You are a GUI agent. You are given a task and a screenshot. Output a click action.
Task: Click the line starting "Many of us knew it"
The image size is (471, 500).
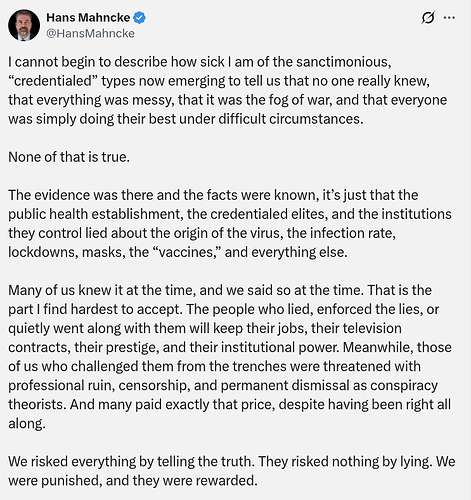pos(220,290)
